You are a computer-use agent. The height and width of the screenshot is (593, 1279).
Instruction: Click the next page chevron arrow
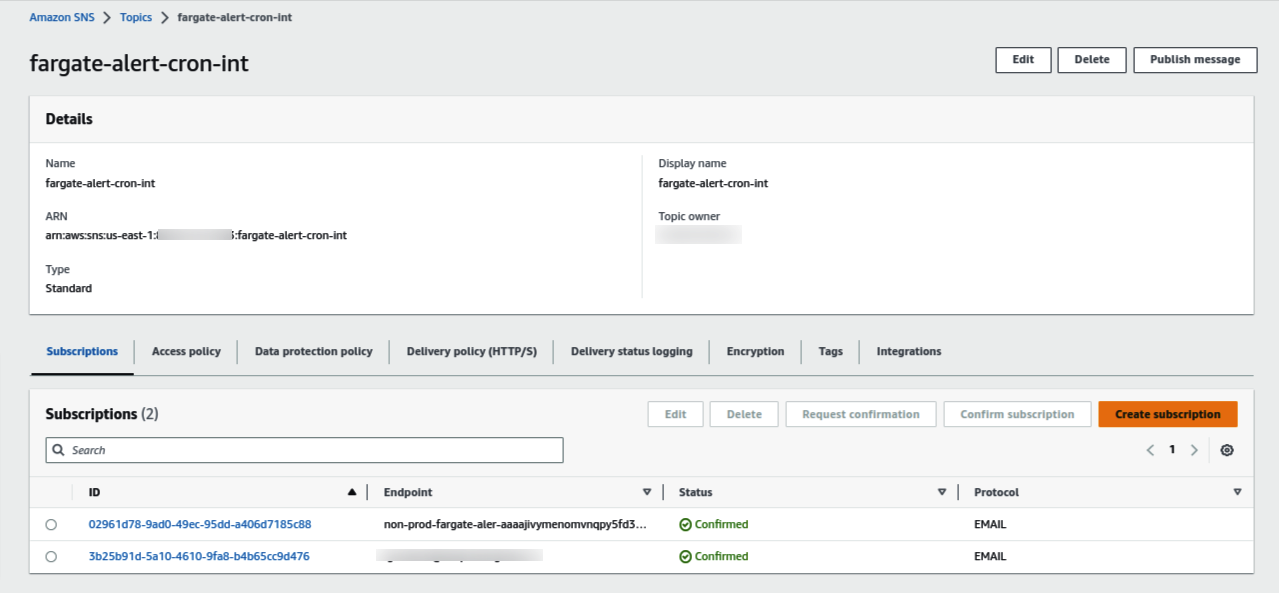coord(1194,450)
